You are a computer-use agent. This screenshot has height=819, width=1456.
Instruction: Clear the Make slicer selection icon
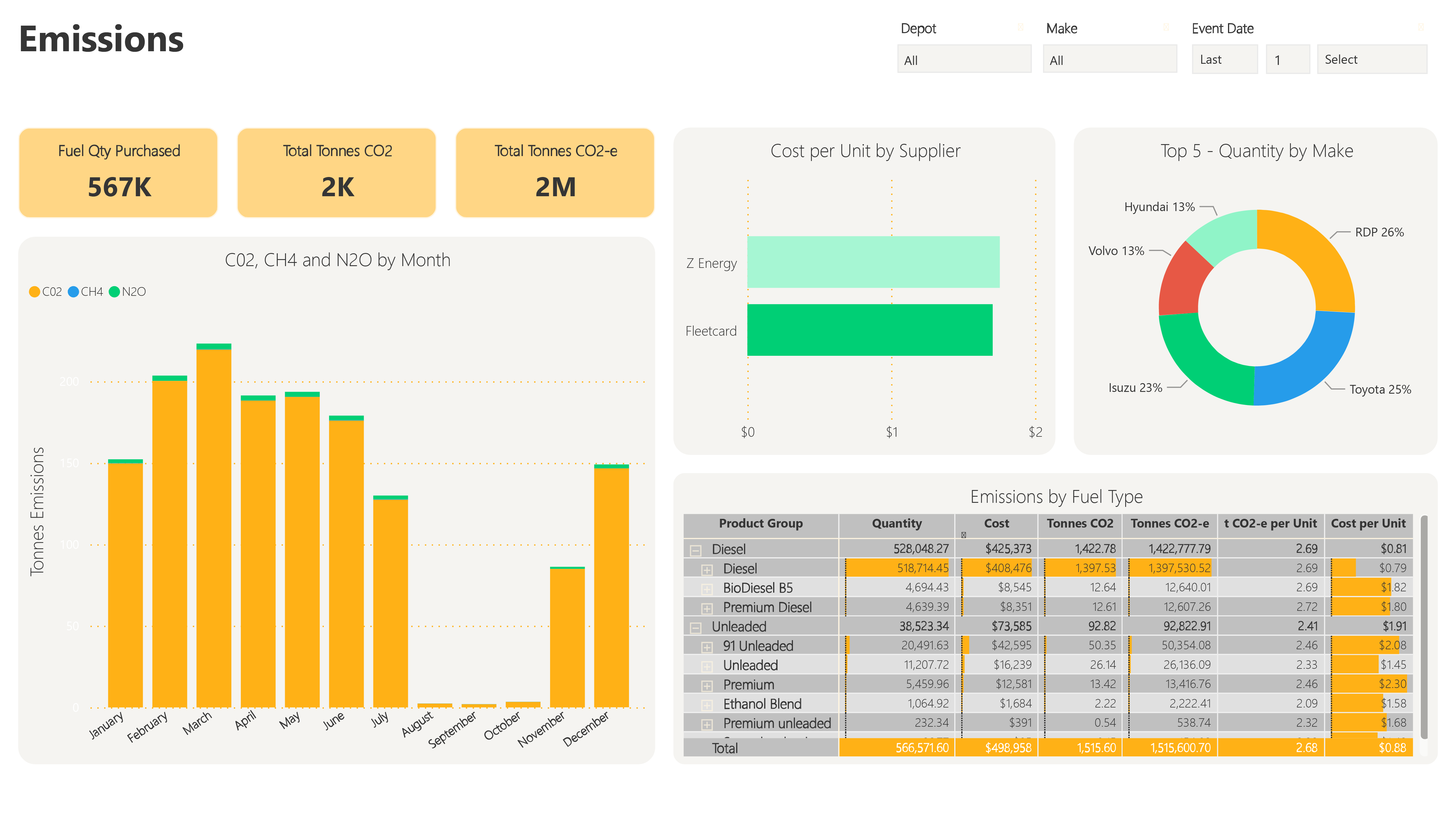[x=1165, y=27]
